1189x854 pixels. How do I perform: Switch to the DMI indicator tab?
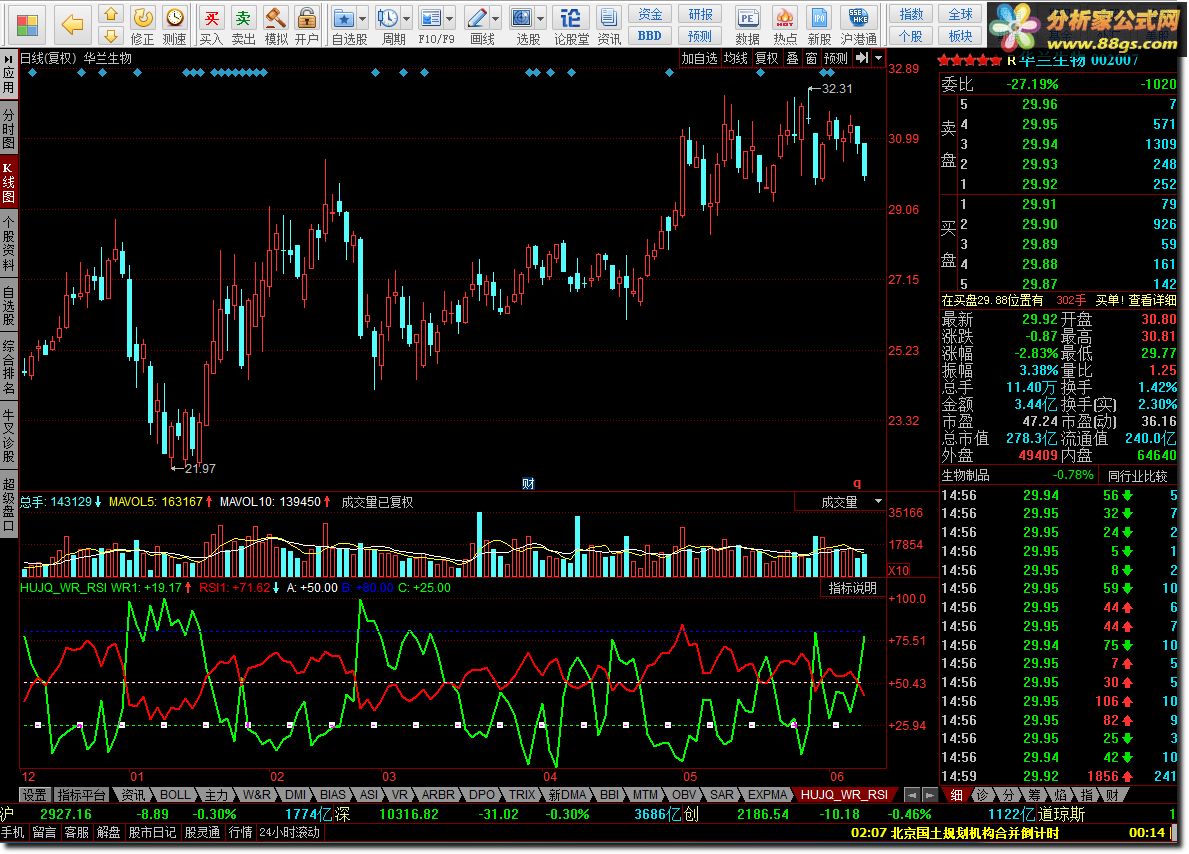click(x=296, y=794)
